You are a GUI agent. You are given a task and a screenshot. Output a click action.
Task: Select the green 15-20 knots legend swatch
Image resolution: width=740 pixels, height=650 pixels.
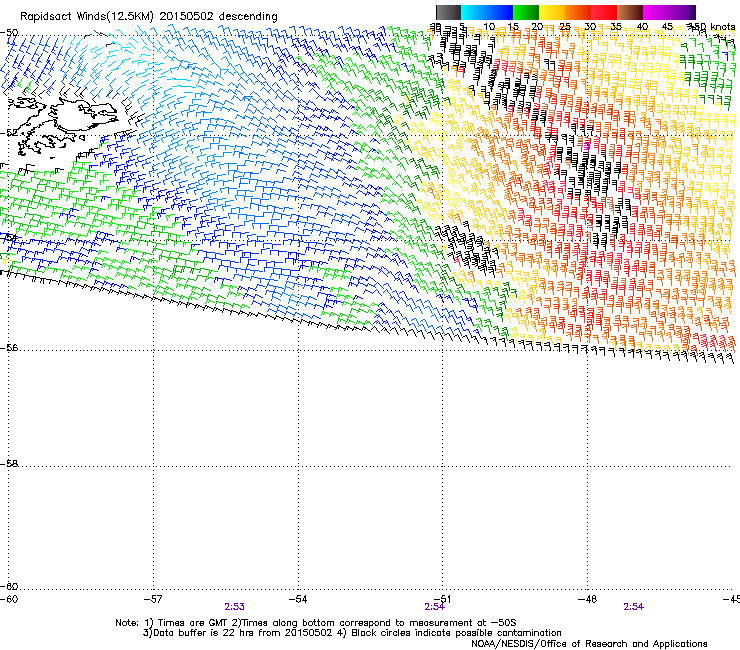[x=526, y=12]
